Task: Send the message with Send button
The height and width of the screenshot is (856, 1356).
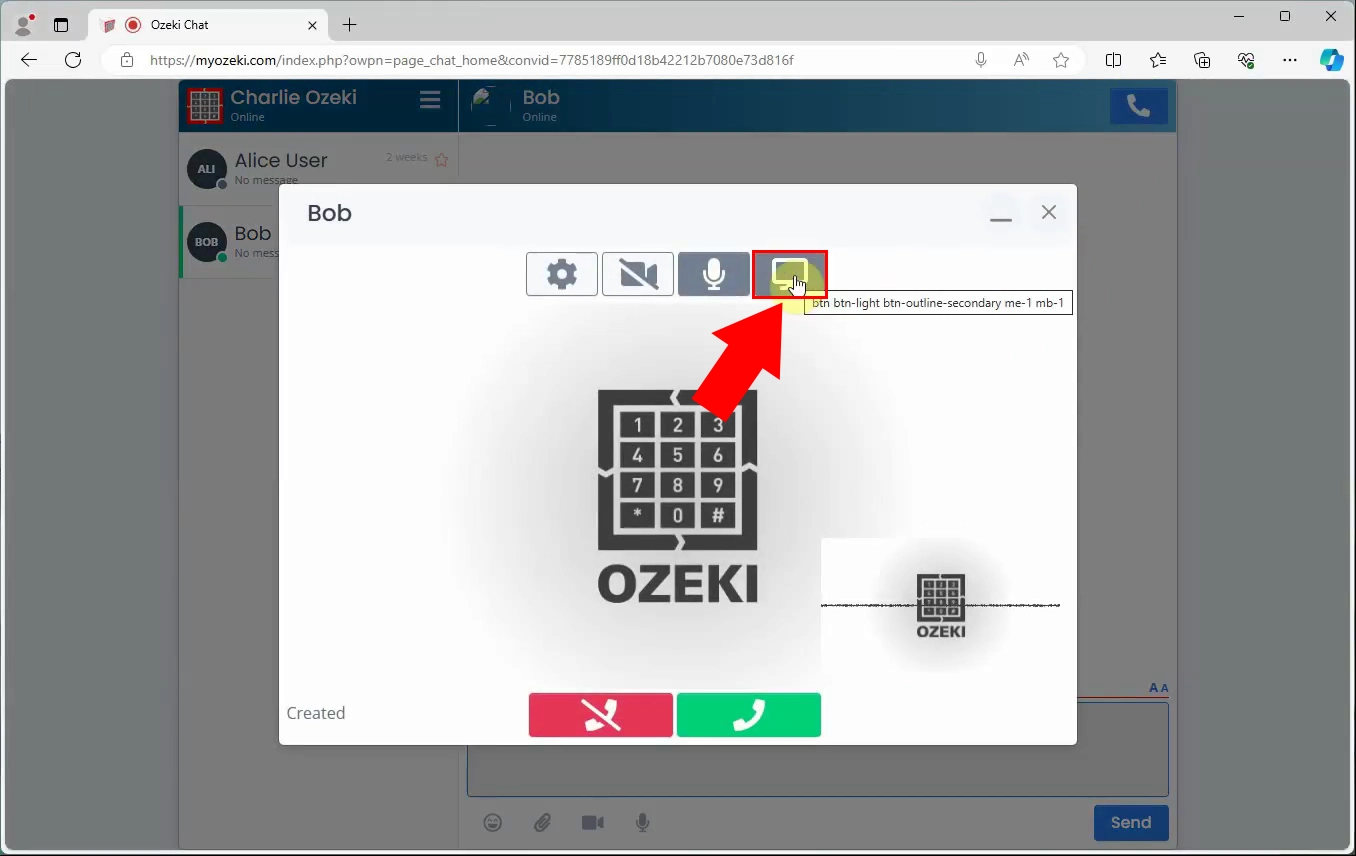Action: 1131,823
